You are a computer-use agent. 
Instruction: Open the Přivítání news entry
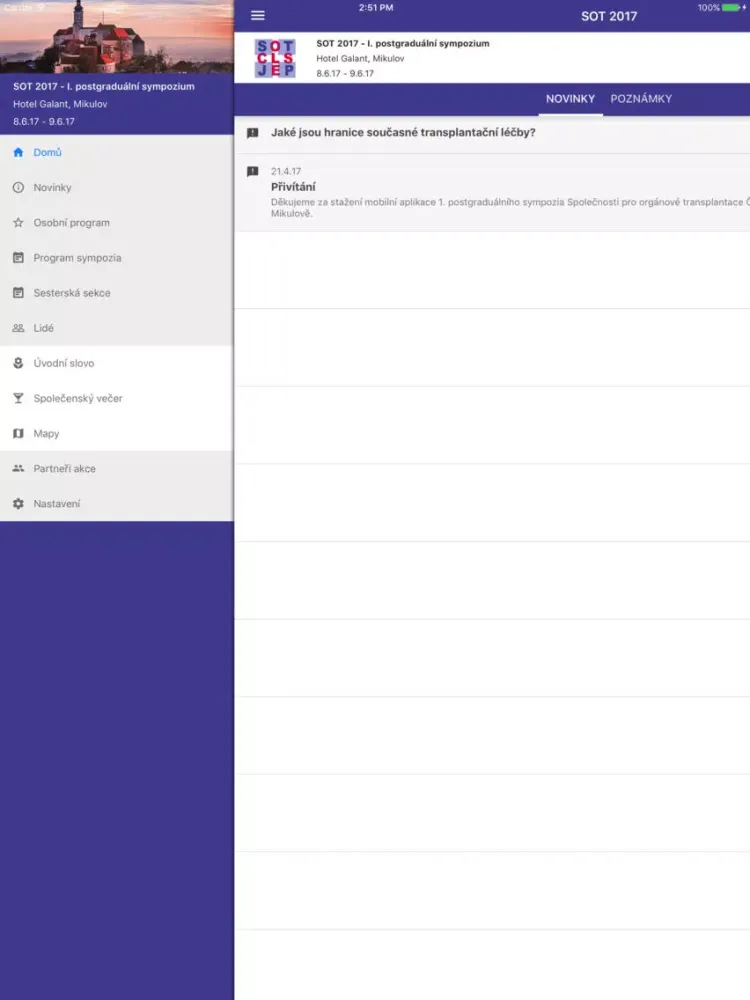[x=492, y=192]
